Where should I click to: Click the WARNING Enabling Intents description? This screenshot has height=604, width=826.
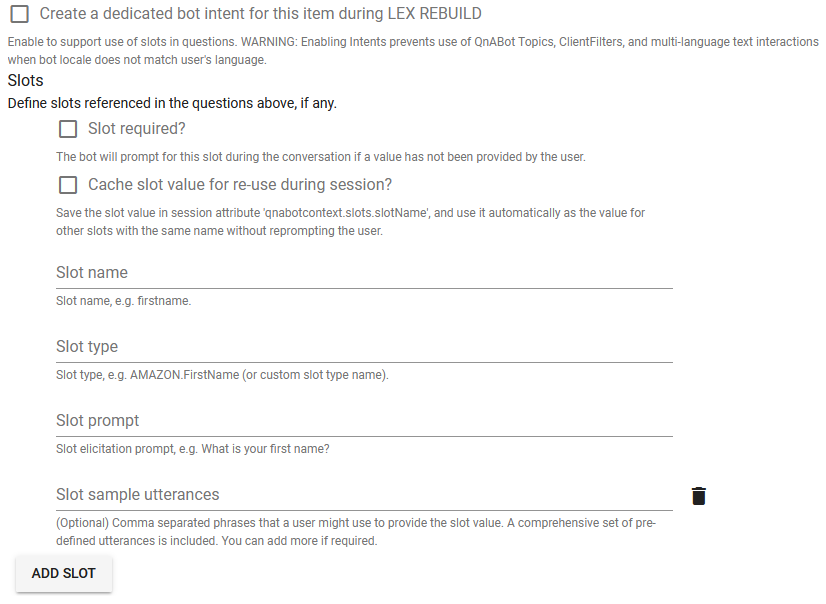[x=413, y=51]
